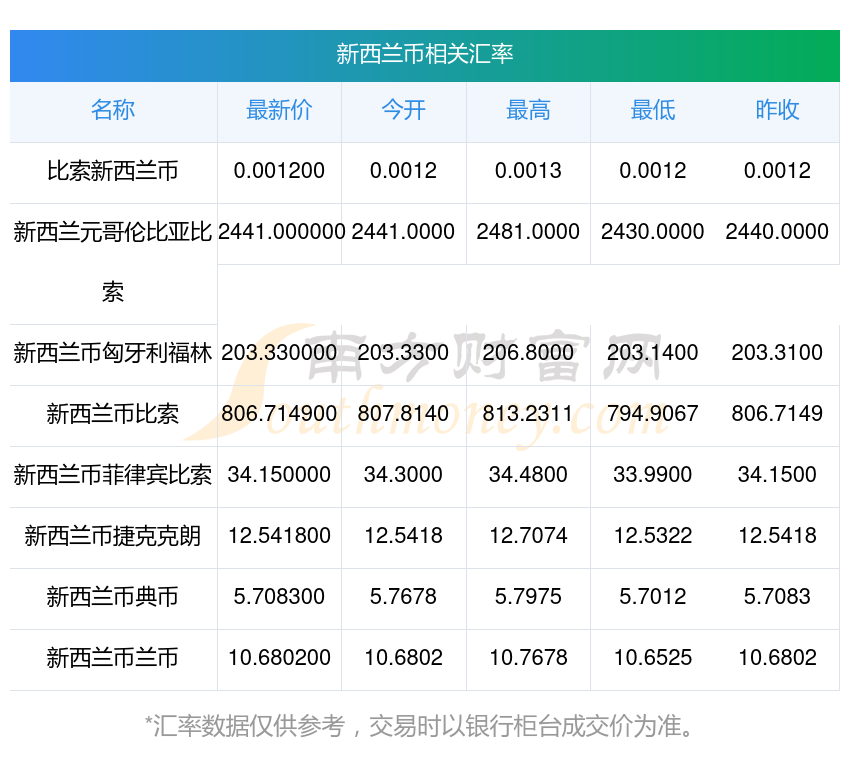Select the 今开 column header
This screenshot has width=850, height=757.
coord(403,110)
